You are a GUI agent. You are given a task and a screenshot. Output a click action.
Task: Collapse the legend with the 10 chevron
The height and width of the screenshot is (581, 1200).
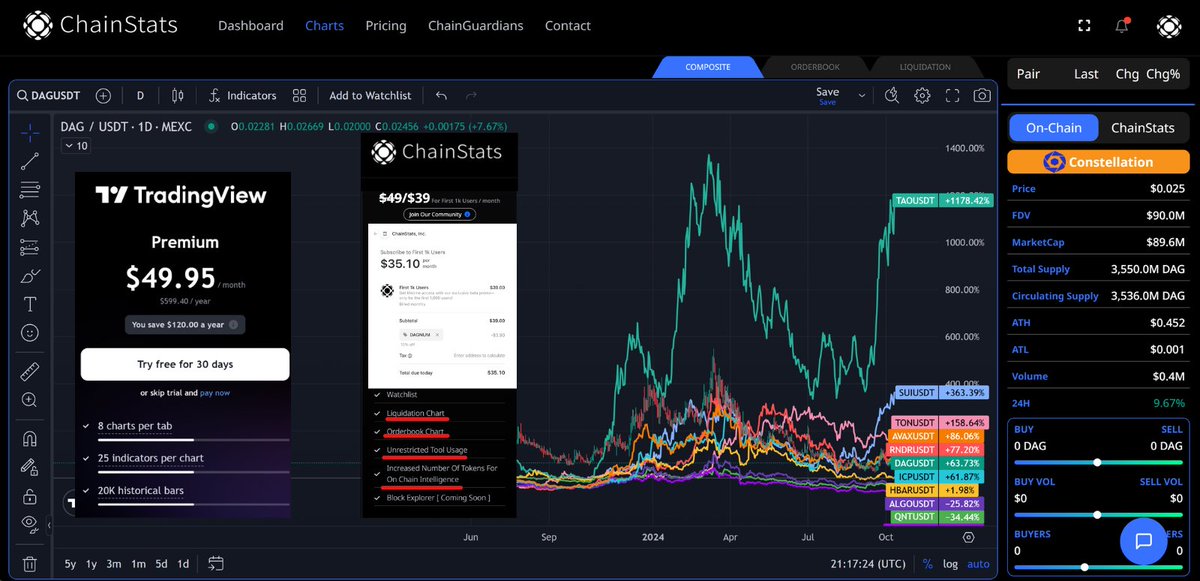pyautogui.click(x=75, y=146)
